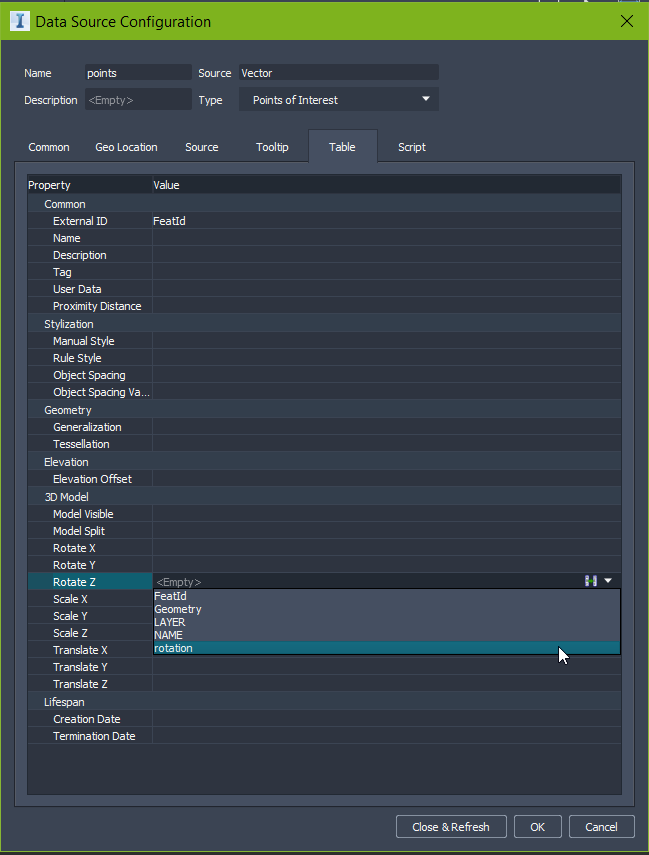
Task: Click the Close & Refresh button
Action: (451, 826)
